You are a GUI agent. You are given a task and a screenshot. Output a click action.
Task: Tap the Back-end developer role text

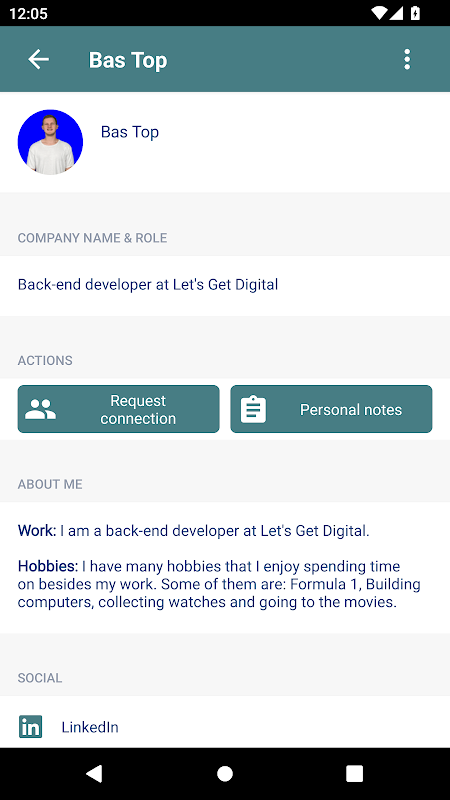148,284
